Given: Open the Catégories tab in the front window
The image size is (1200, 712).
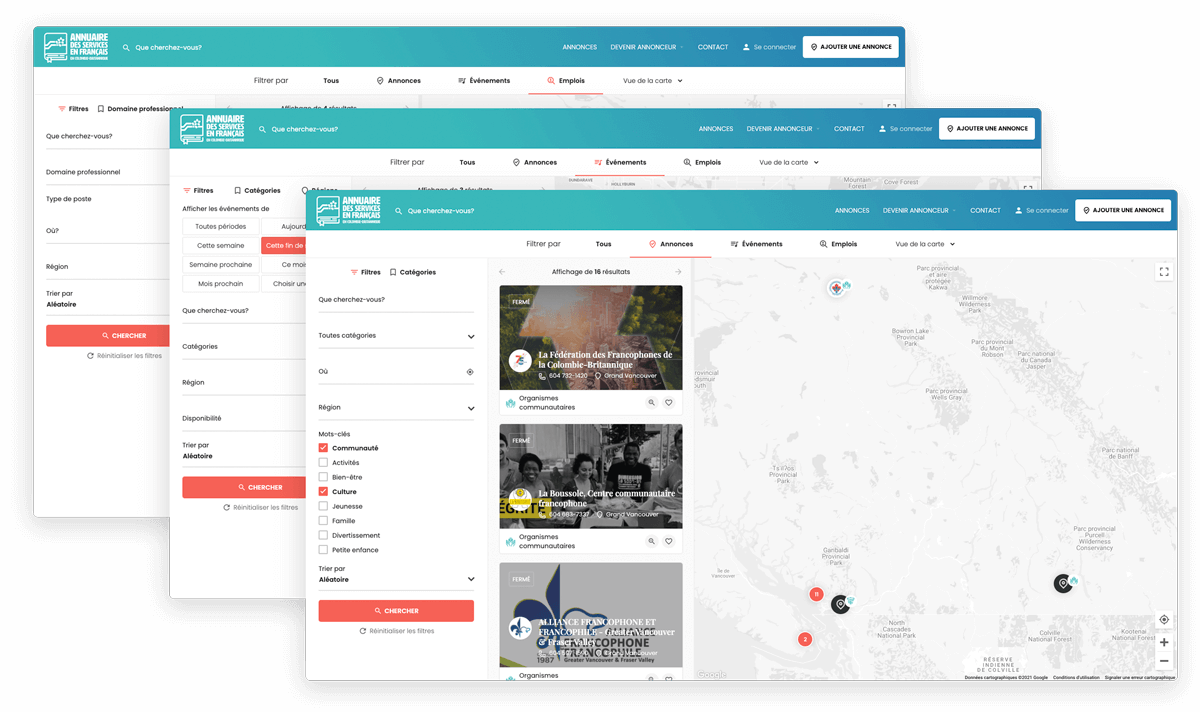Looking at the screenshot, I should pos(412,272).
